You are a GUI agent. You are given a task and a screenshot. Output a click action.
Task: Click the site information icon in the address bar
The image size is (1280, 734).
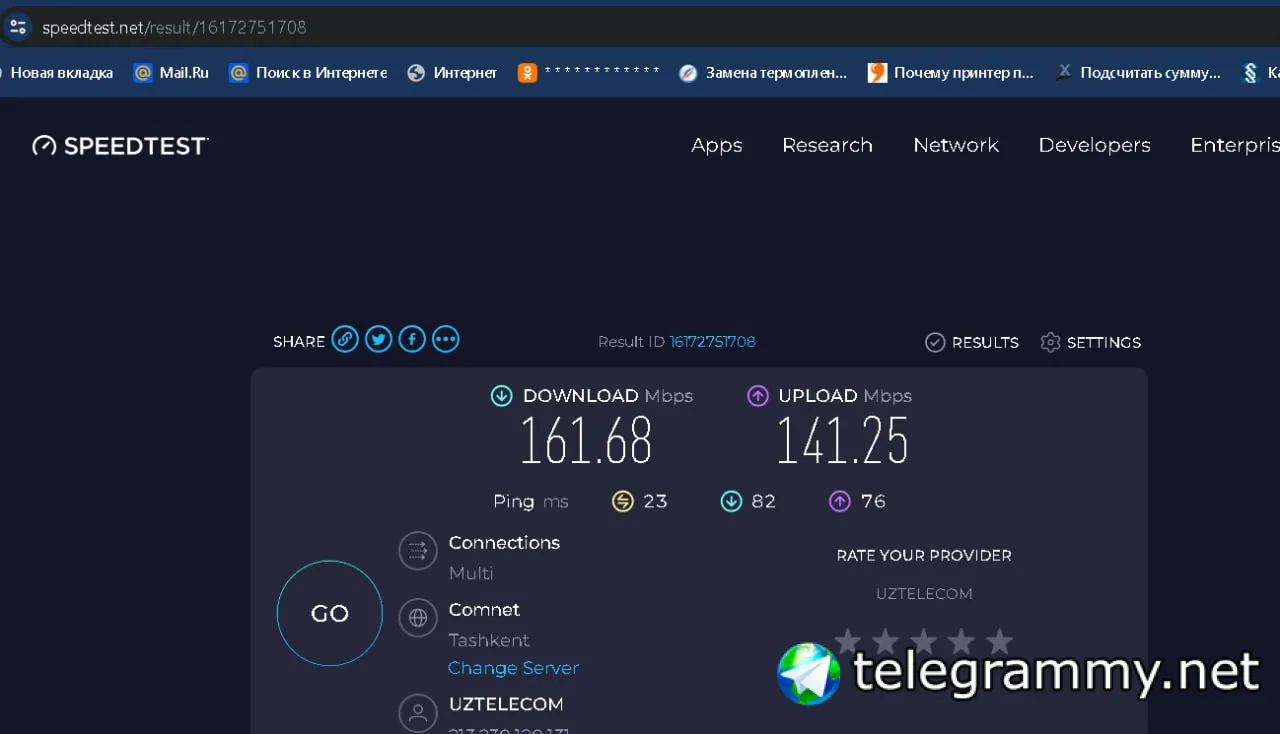click(18, 27)
